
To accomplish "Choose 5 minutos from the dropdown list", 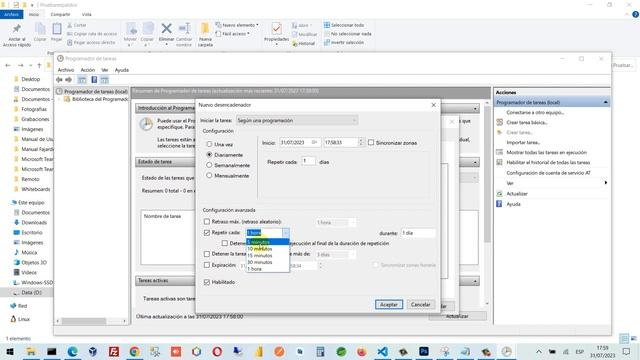I will click(x=268, y=242).
